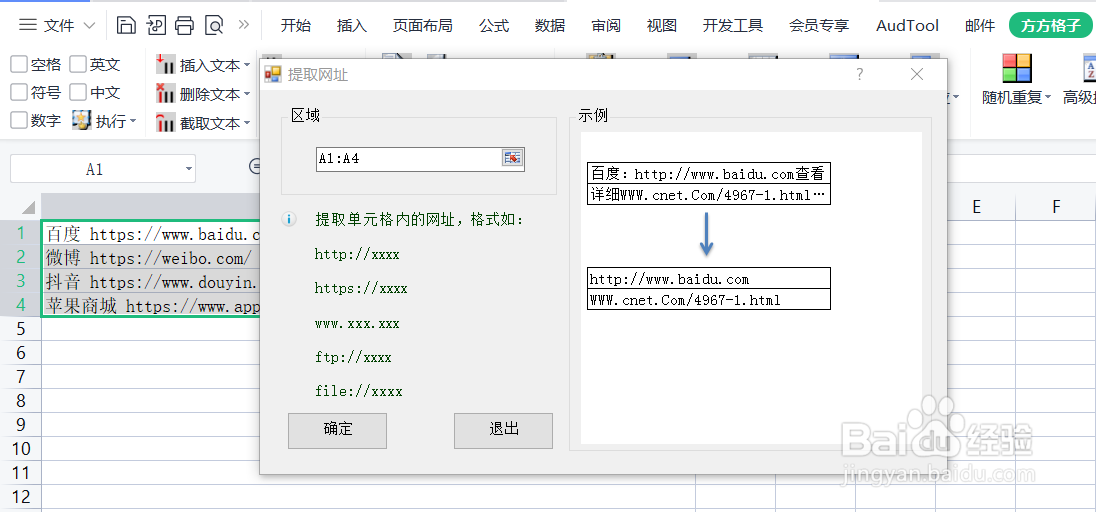Image resolution: width=1096 pixels, height=512 pixels.
Task: Switch to the 数据 tab
Action: click(550, 26)
